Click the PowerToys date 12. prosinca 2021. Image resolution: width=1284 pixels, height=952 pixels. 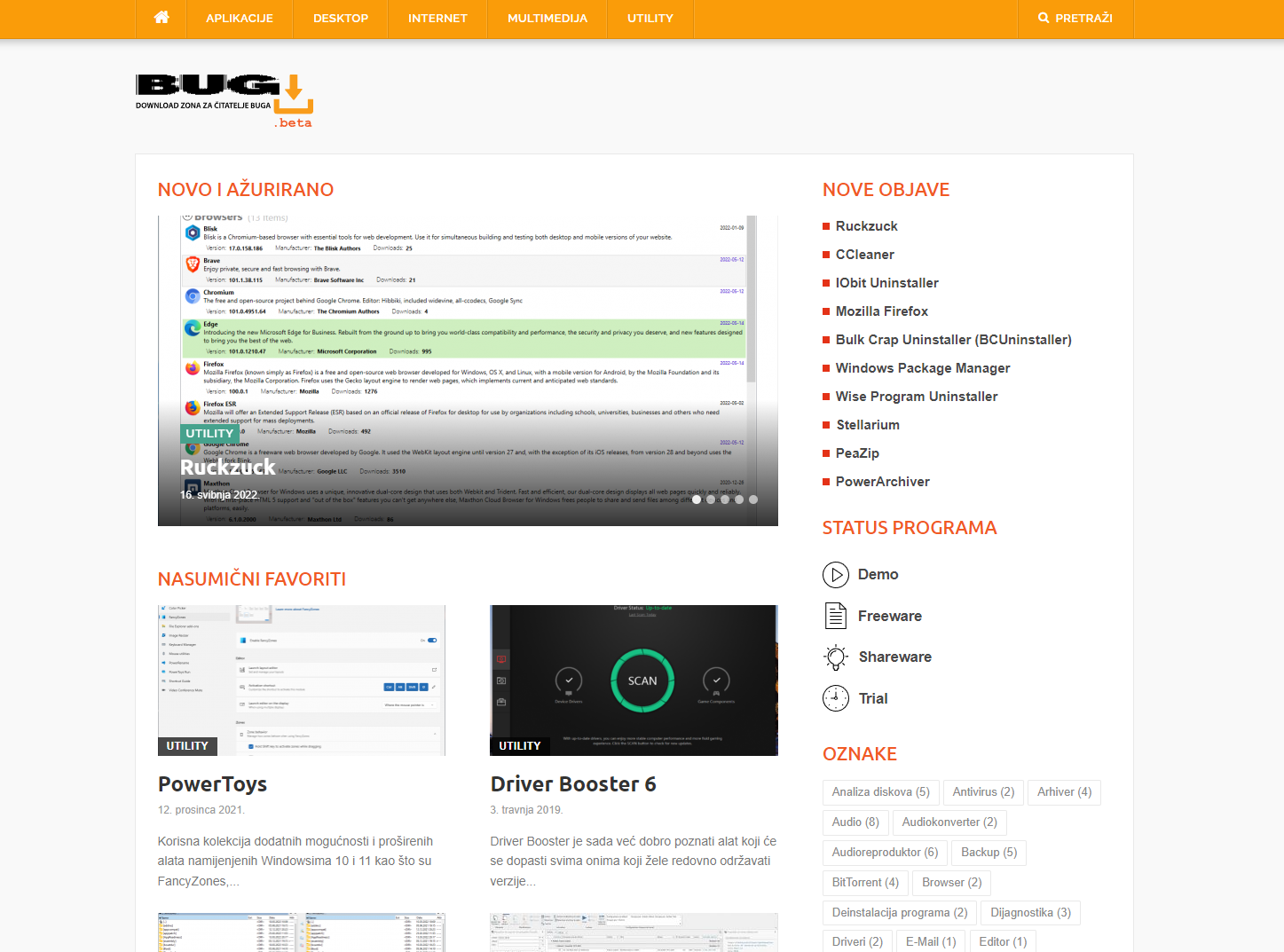pos(201,810)
